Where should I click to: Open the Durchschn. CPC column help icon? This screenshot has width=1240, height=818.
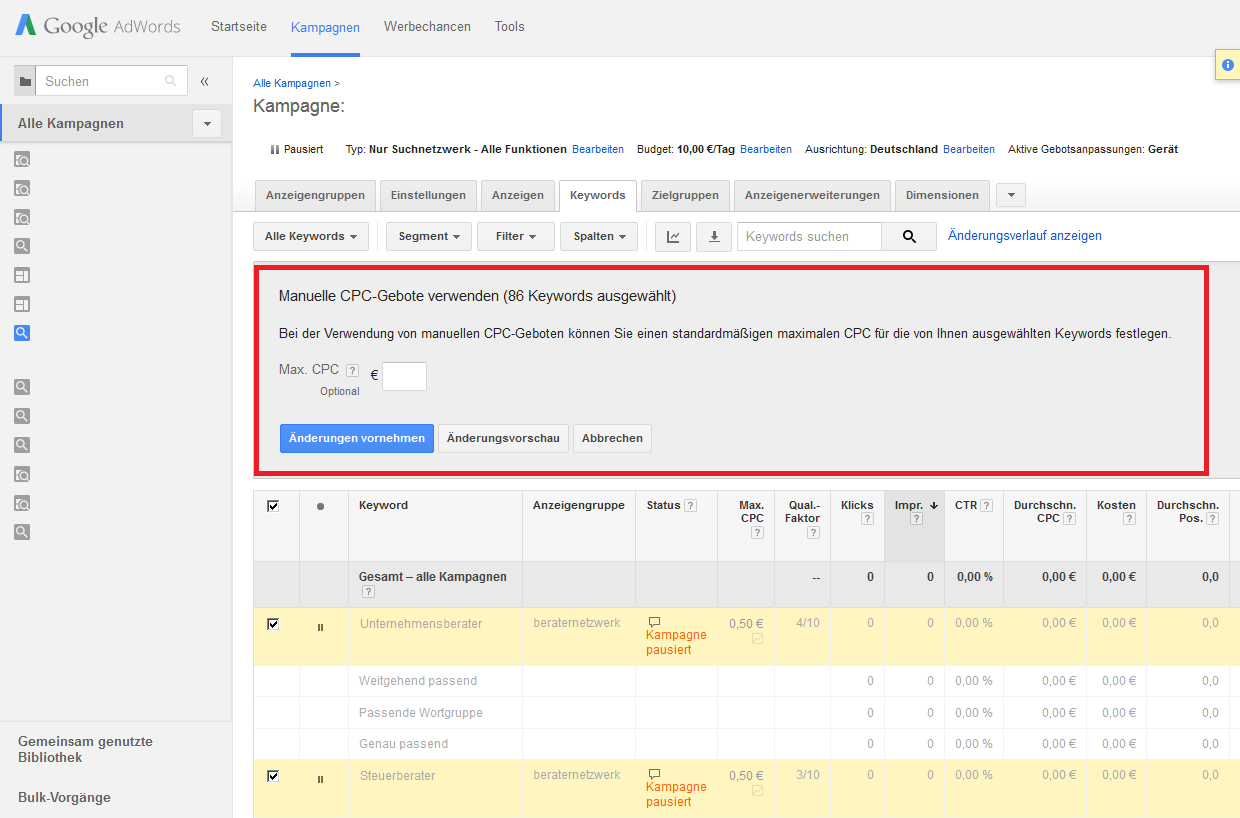(x=1070, y=519)
